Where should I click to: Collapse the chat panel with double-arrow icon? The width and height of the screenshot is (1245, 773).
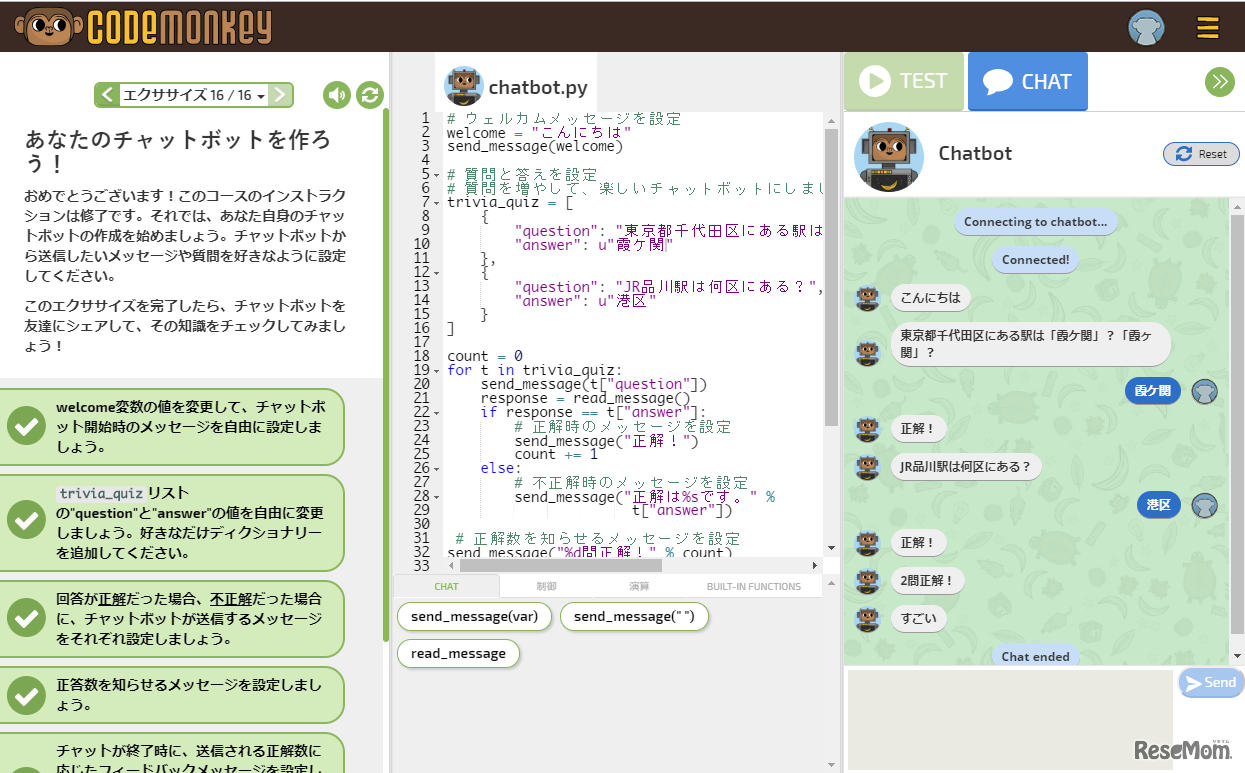pyautogui.click(x=1219, y=82)
